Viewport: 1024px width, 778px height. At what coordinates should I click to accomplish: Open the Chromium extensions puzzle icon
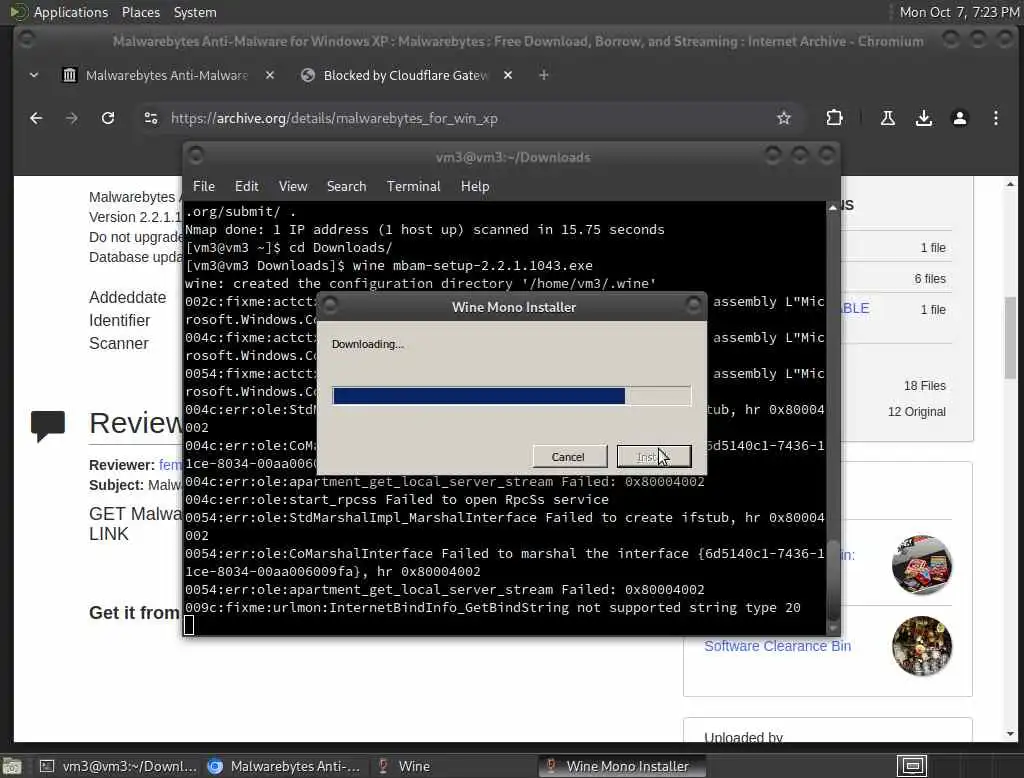pos(834,118)
